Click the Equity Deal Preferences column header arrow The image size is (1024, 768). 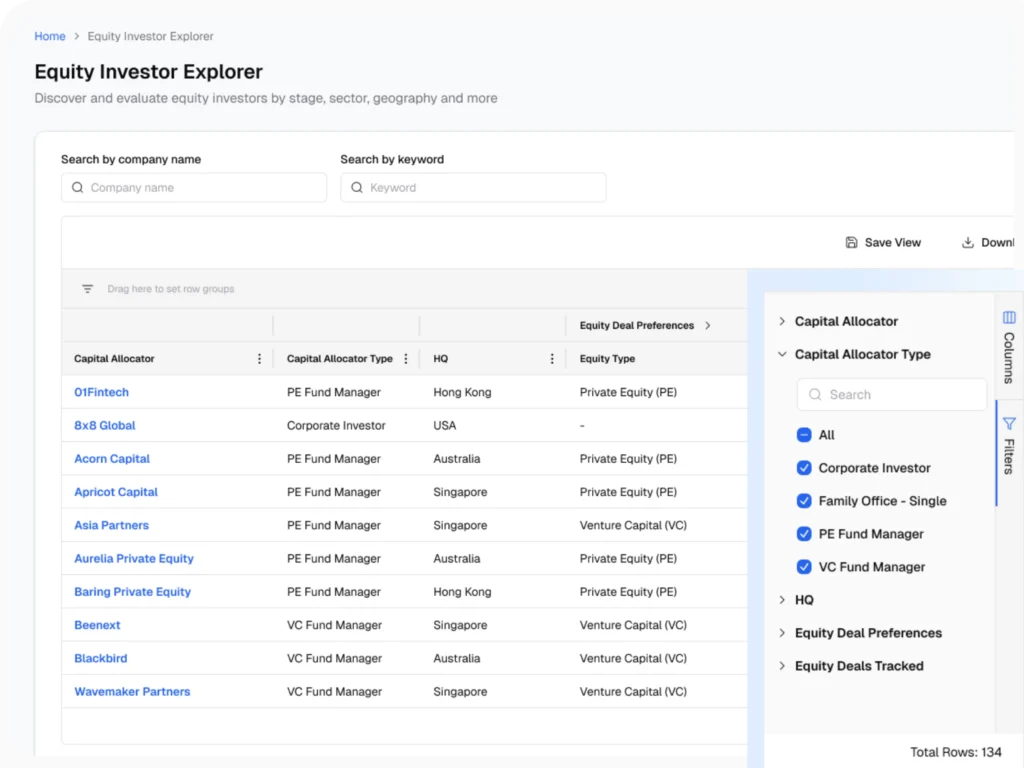(x=710, y=325)
